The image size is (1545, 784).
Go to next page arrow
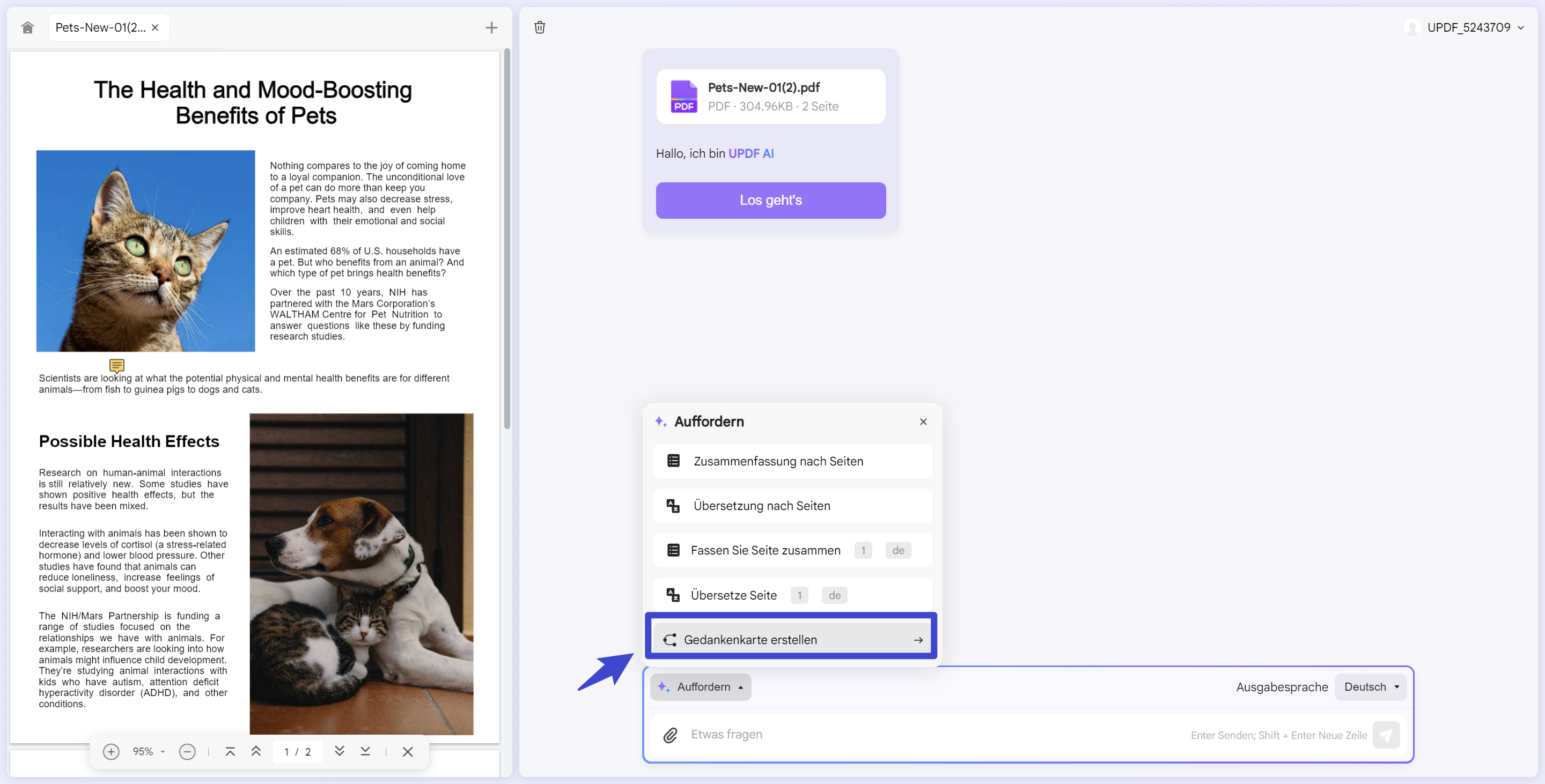(x=340, y=751)
